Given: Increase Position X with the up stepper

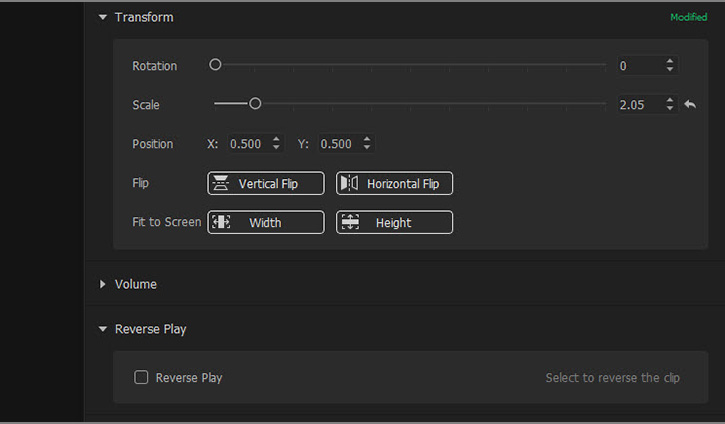Looking at the screenshot, I should point(277,140).
